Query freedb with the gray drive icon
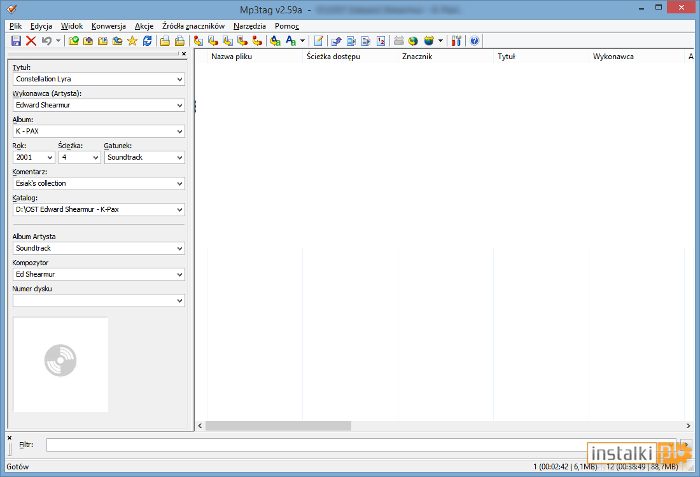Image resolution: width=700 pixels, height=477 pixels. (x=399, y=41)
